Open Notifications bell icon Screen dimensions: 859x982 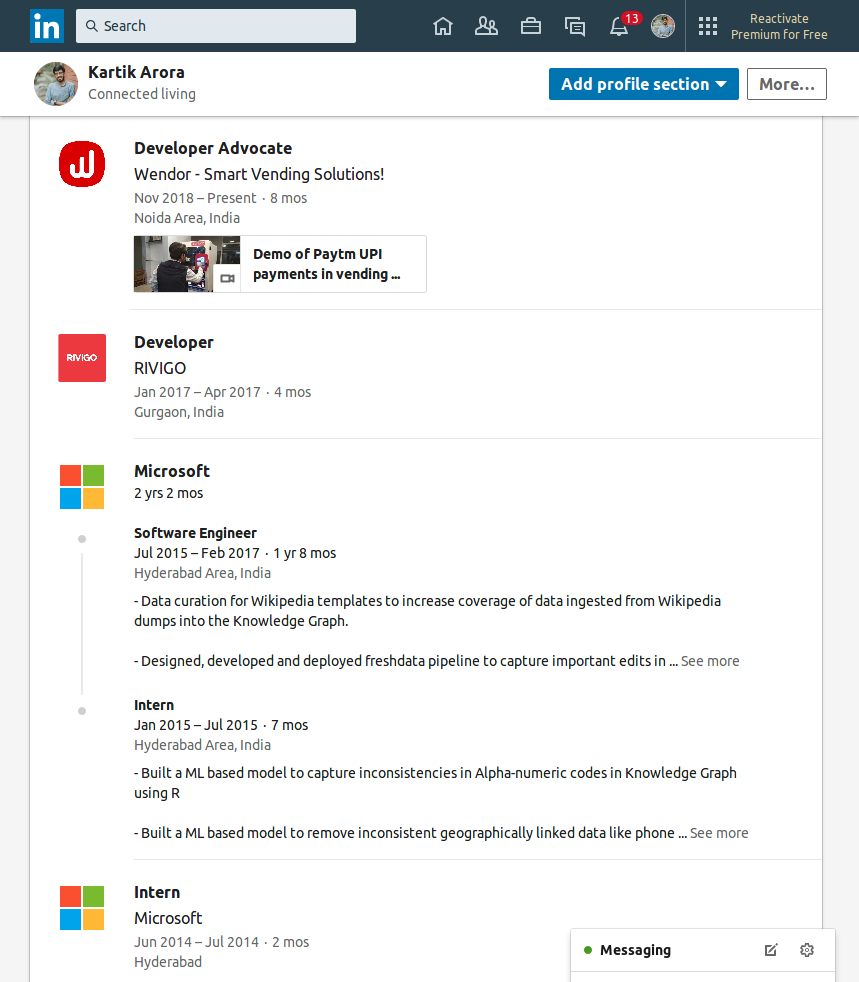[619, 26]
